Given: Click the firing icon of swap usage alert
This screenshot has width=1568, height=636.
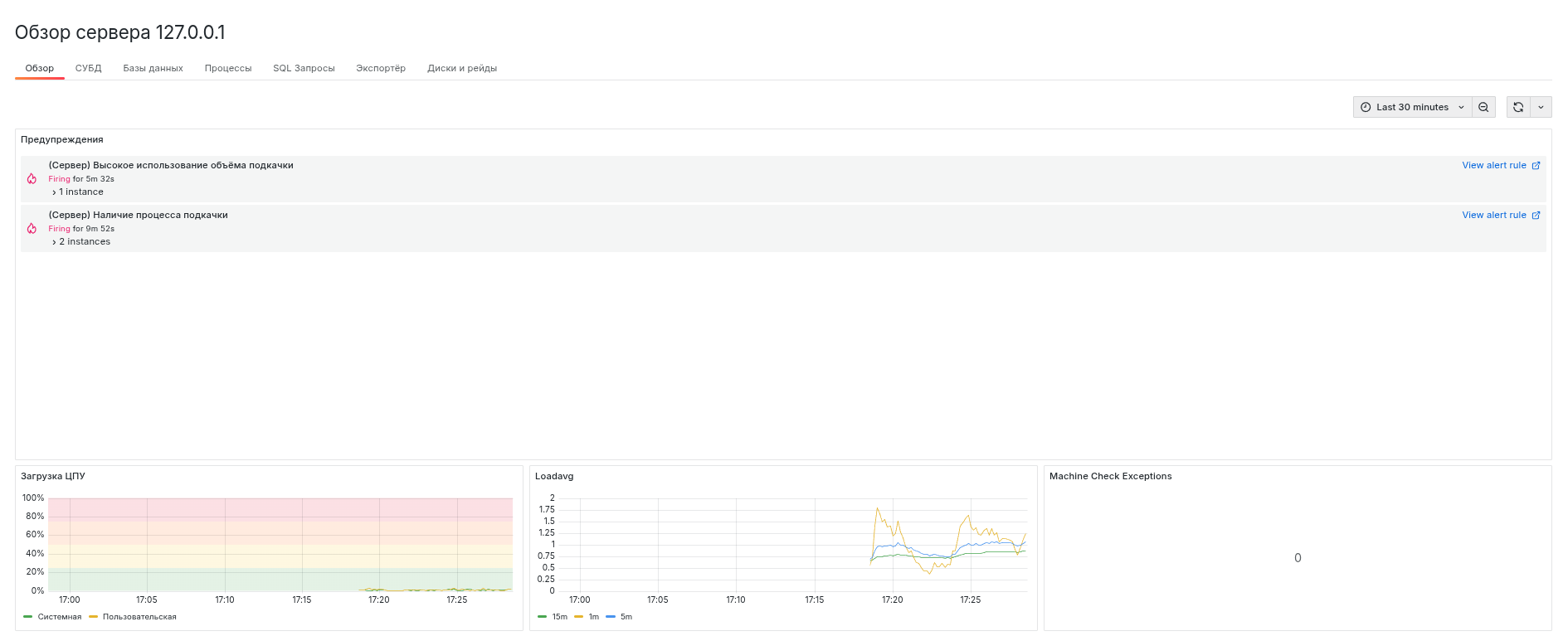Looking at the screenshot, I should coord(32,179).
